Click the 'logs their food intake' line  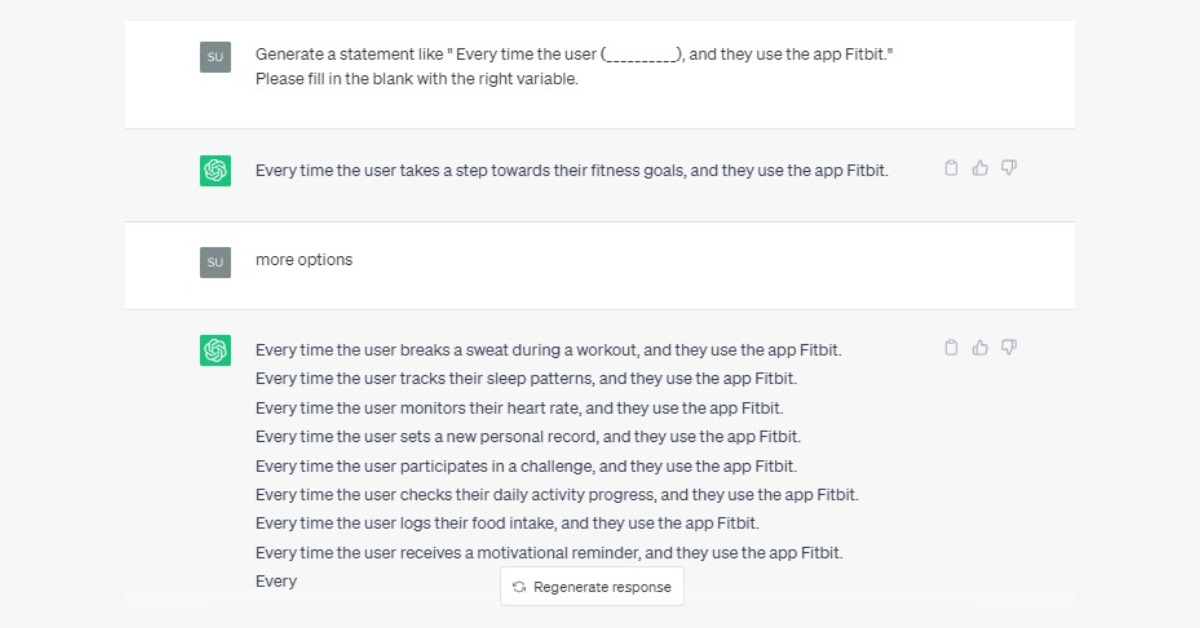click(x=507, y=523)
